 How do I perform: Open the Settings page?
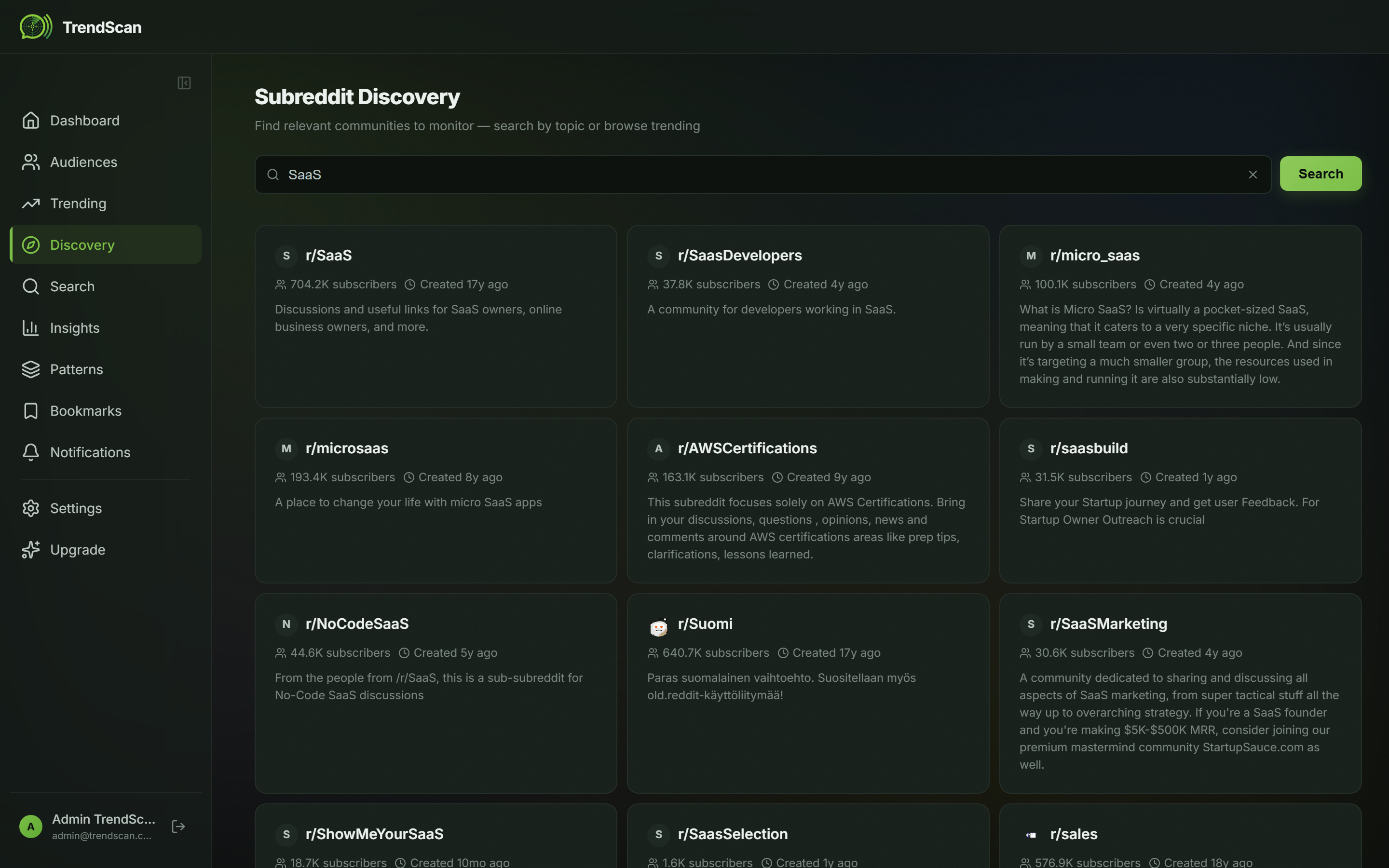[x=106, y=508]
